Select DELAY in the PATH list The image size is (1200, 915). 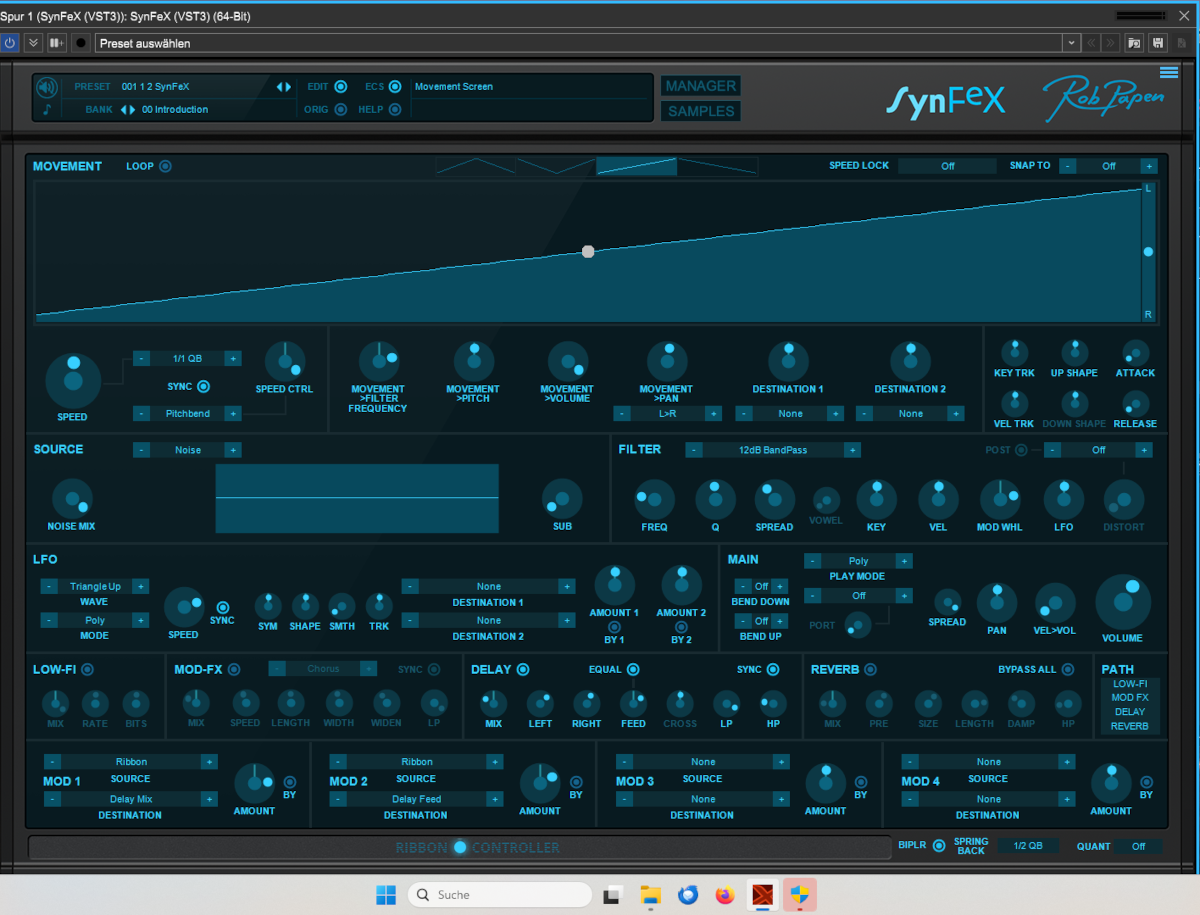(1130, 712)
